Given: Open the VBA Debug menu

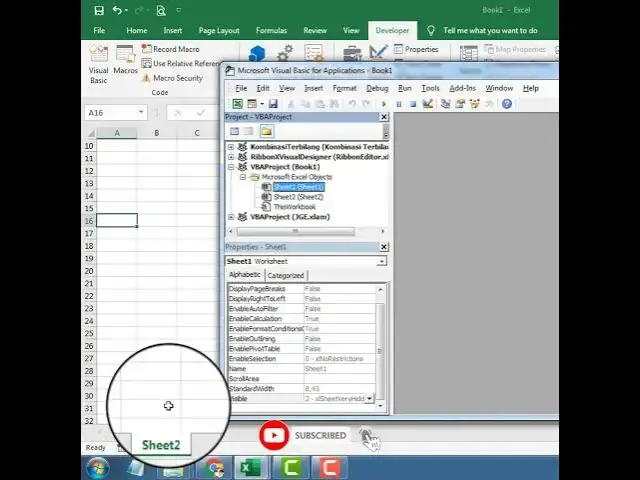Looking at the screenshot, I should (377, 88).
